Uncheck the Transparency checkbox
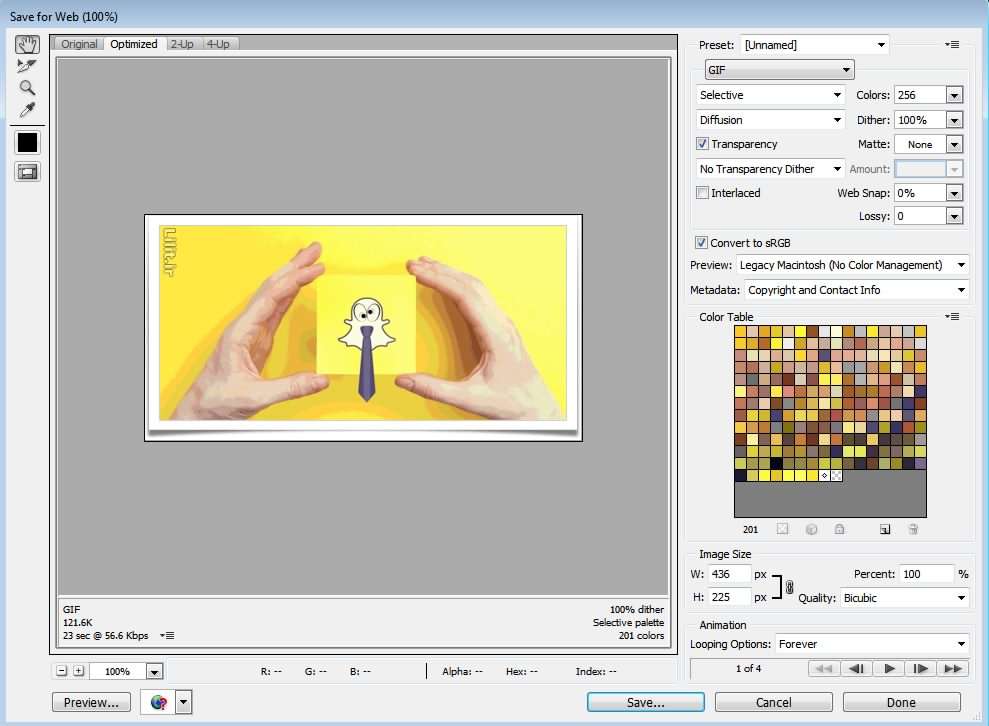The image size is (989, 726). (702, 144)
